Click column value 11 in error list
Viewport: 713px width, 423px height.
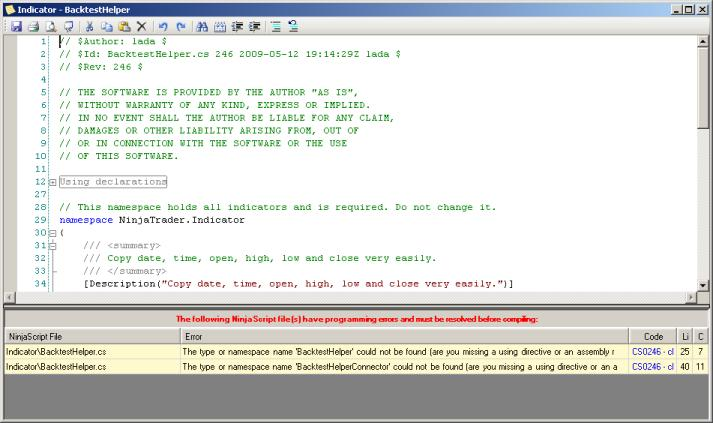700,367
